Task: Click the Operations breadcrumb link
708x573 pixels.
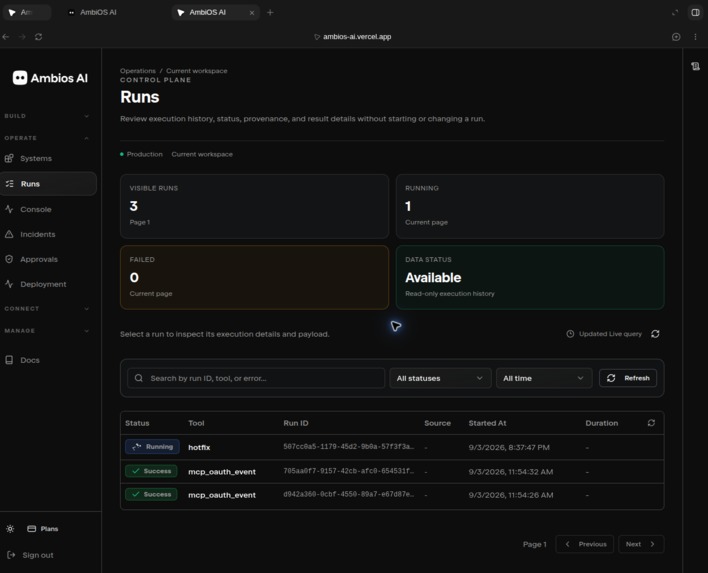Action: click(138, 71)
